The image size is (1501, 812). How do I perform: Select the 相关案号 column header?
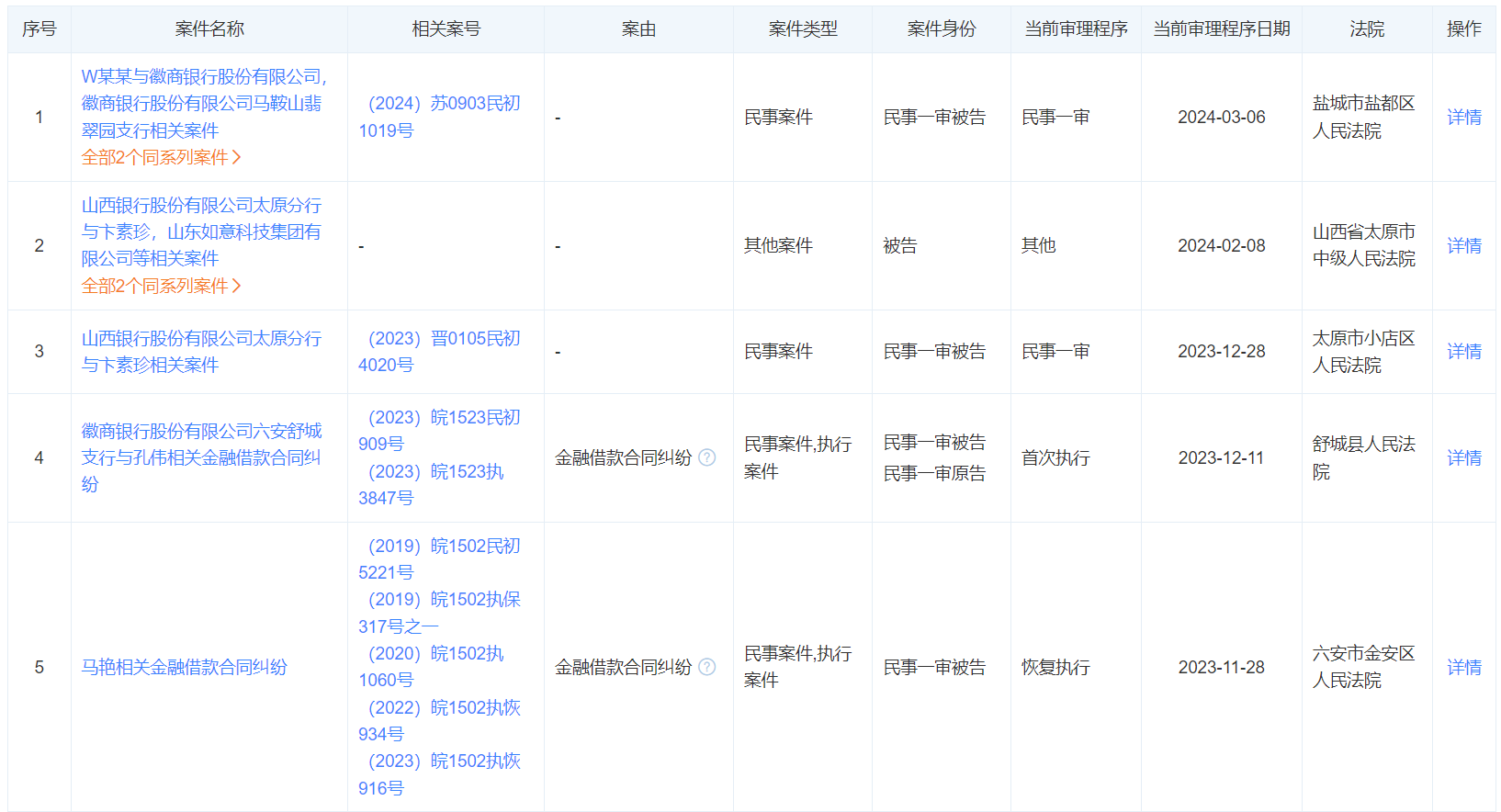[x=446, y=29]
